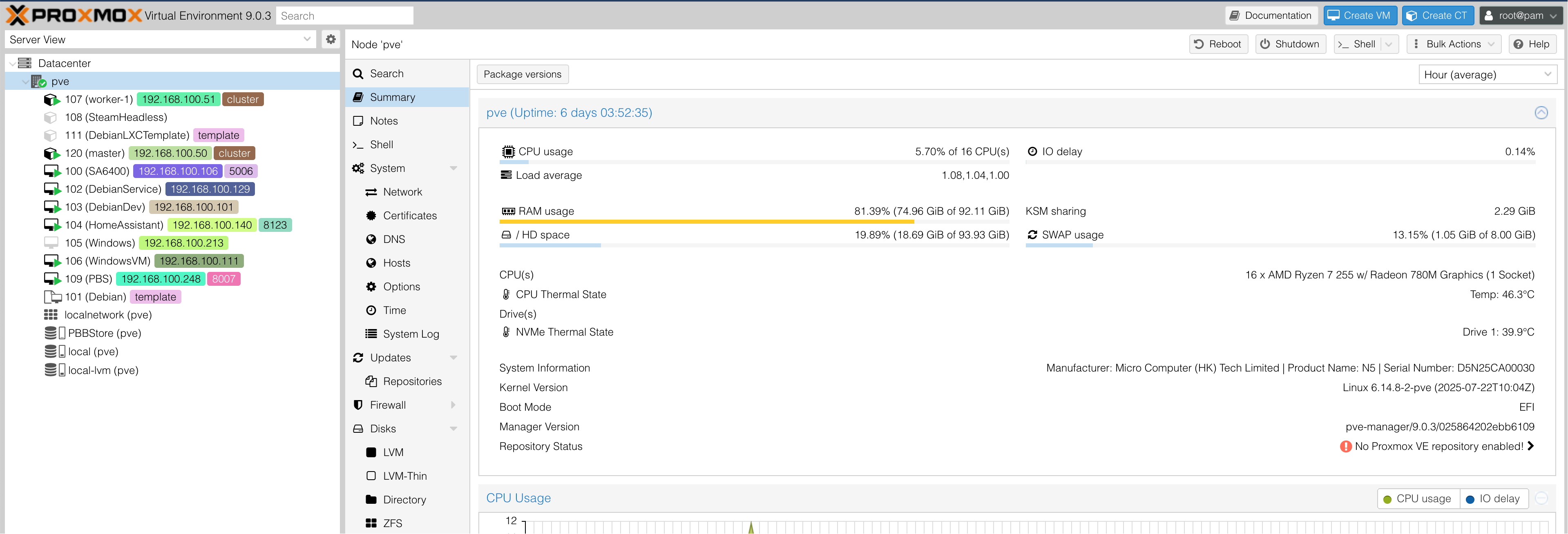
Task: Click the Create CT button
Action: click(1437, 16)
